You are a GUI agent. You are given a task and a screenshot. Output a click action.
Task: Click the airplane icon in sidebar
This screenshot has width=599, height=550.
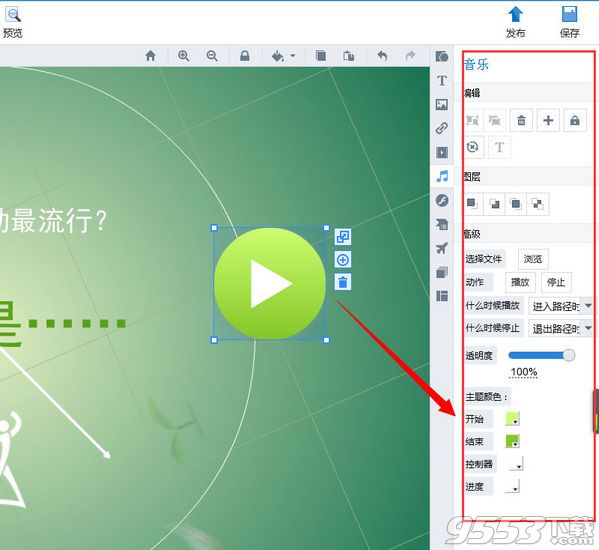click(442, 248)
